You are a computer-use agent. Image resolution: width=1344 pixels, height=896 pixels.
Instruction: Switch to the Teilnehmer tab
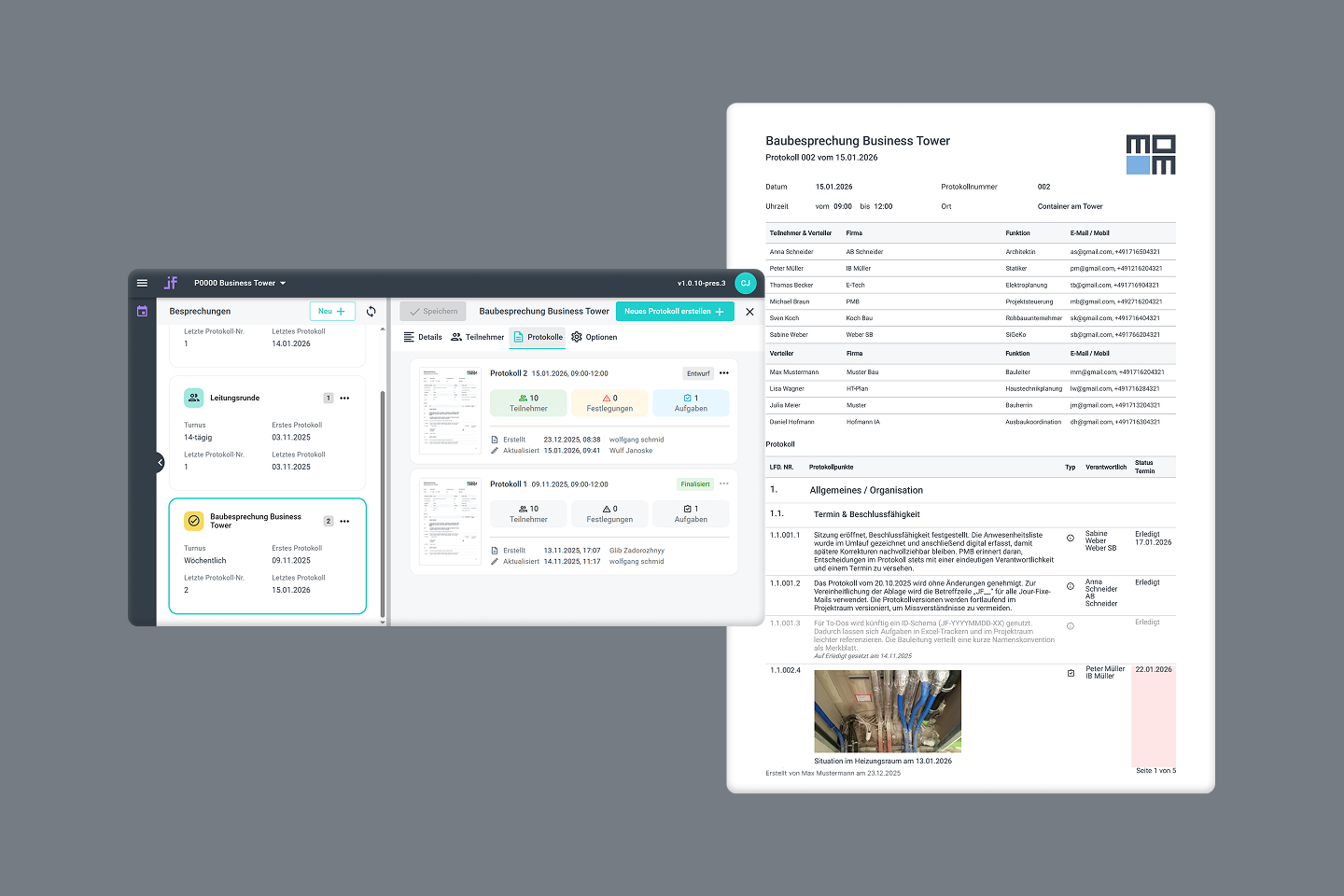point(477,337)
